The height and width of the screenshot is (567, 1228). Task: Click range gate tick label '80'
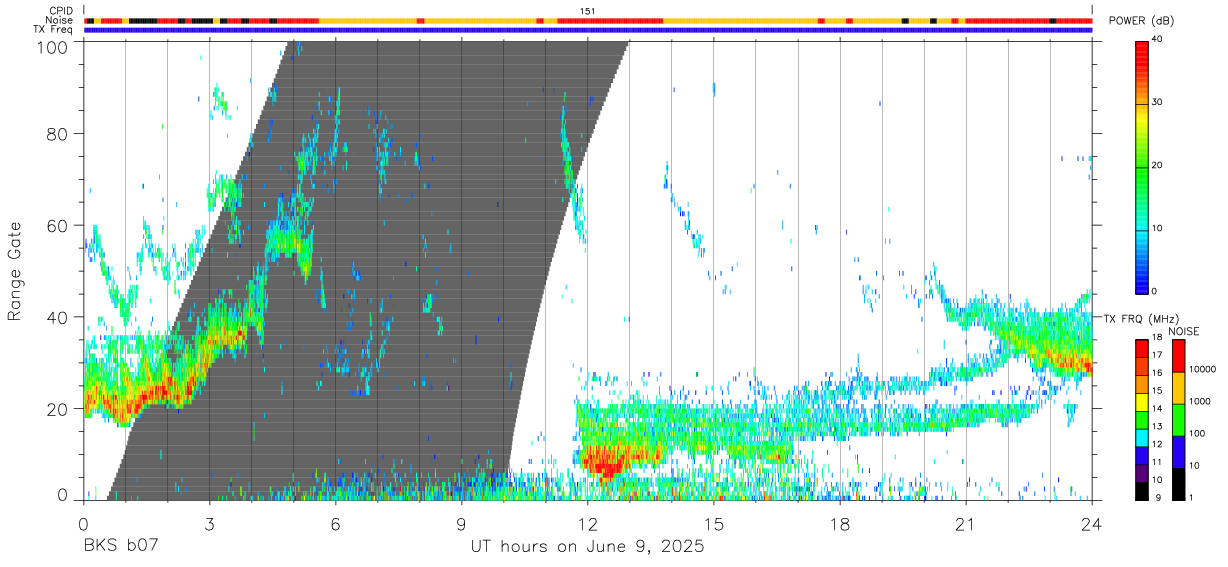pos(59,133)
